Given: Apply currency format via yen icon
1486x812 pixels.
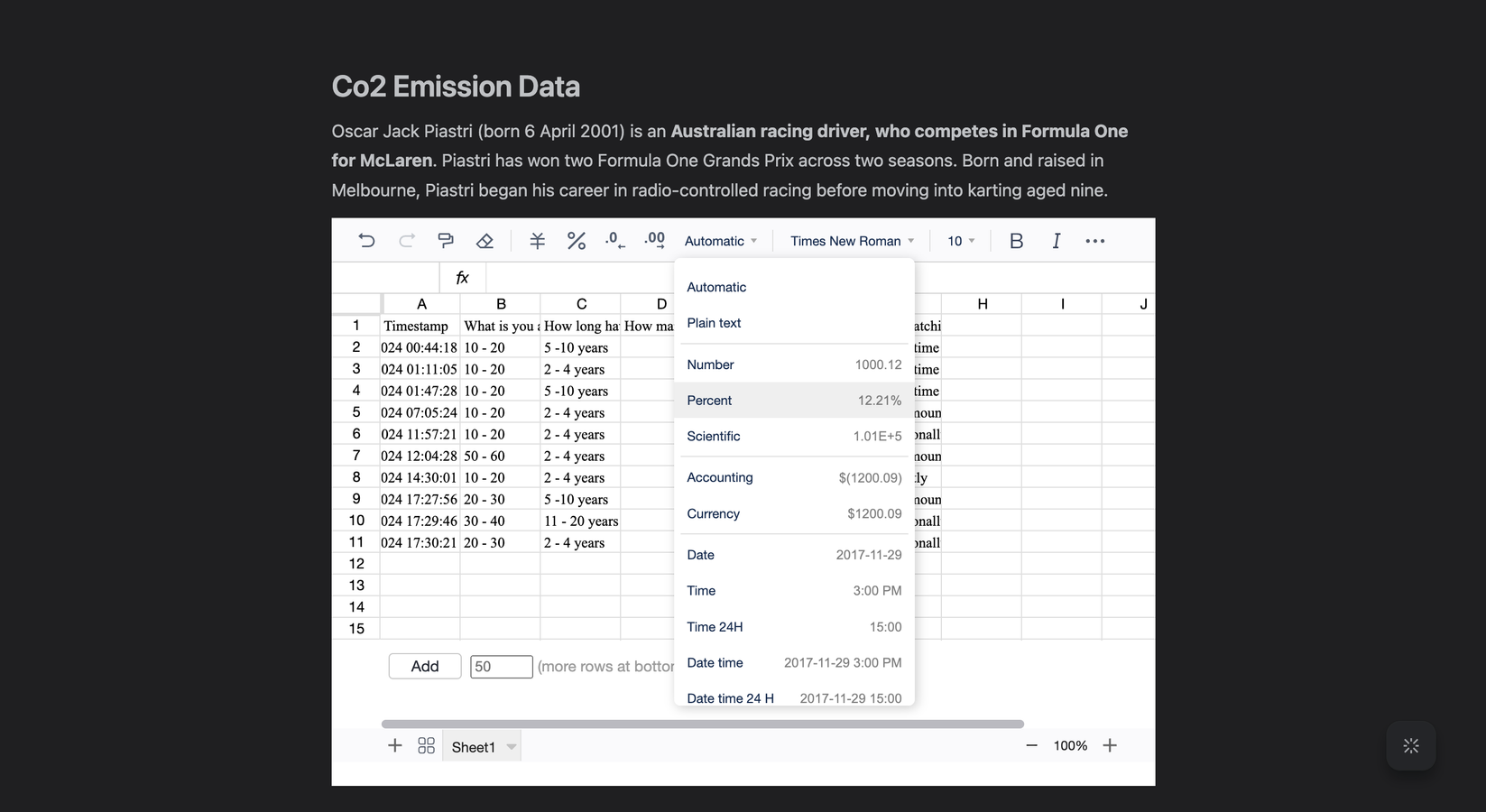Looking at the screenshot, I should 537,241.
